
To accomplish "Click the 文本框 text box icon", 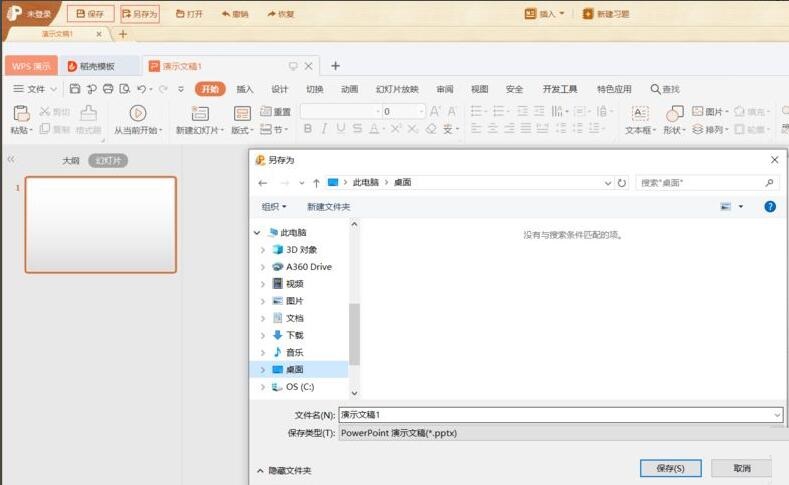I will (x=640, y=113).
